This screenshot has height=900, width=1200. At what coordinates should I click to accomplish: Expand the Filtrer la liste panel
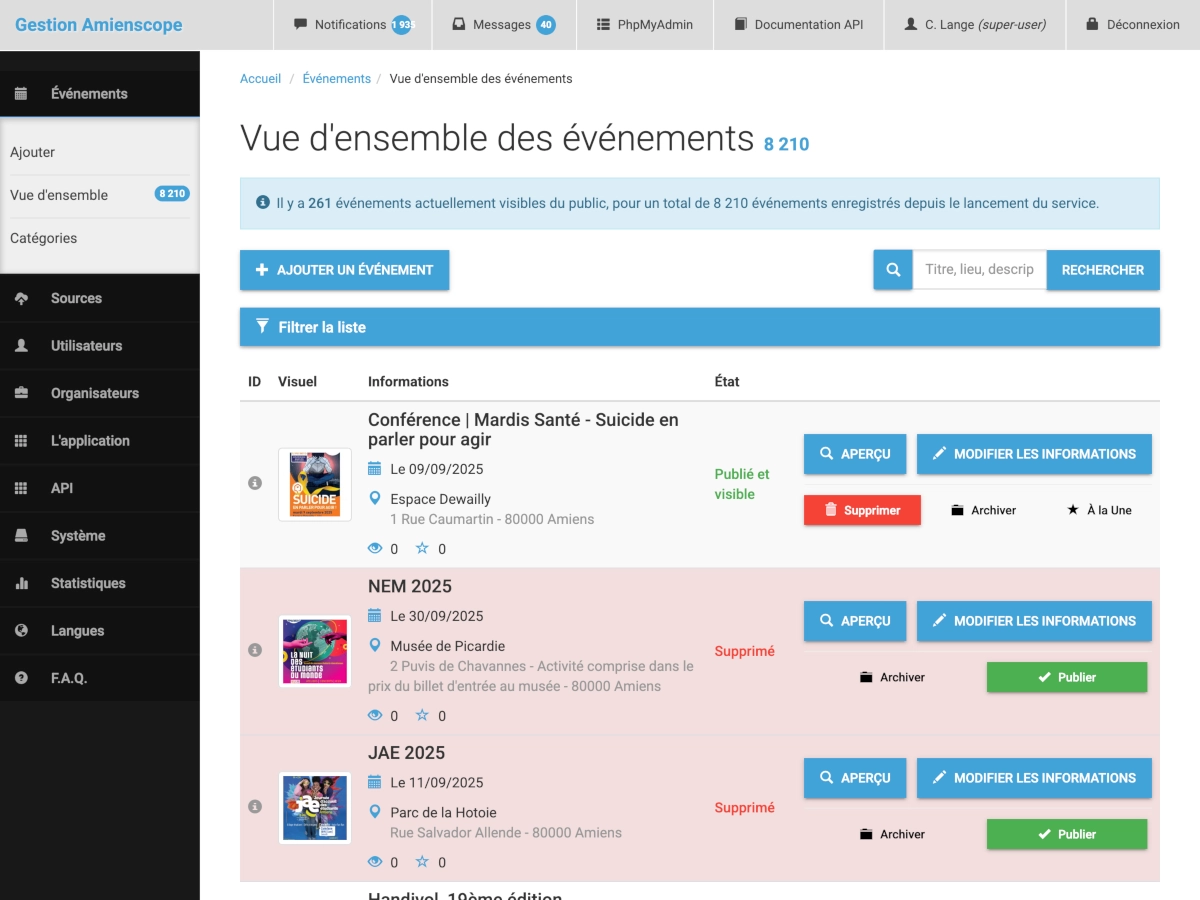[x=700, y=327]
